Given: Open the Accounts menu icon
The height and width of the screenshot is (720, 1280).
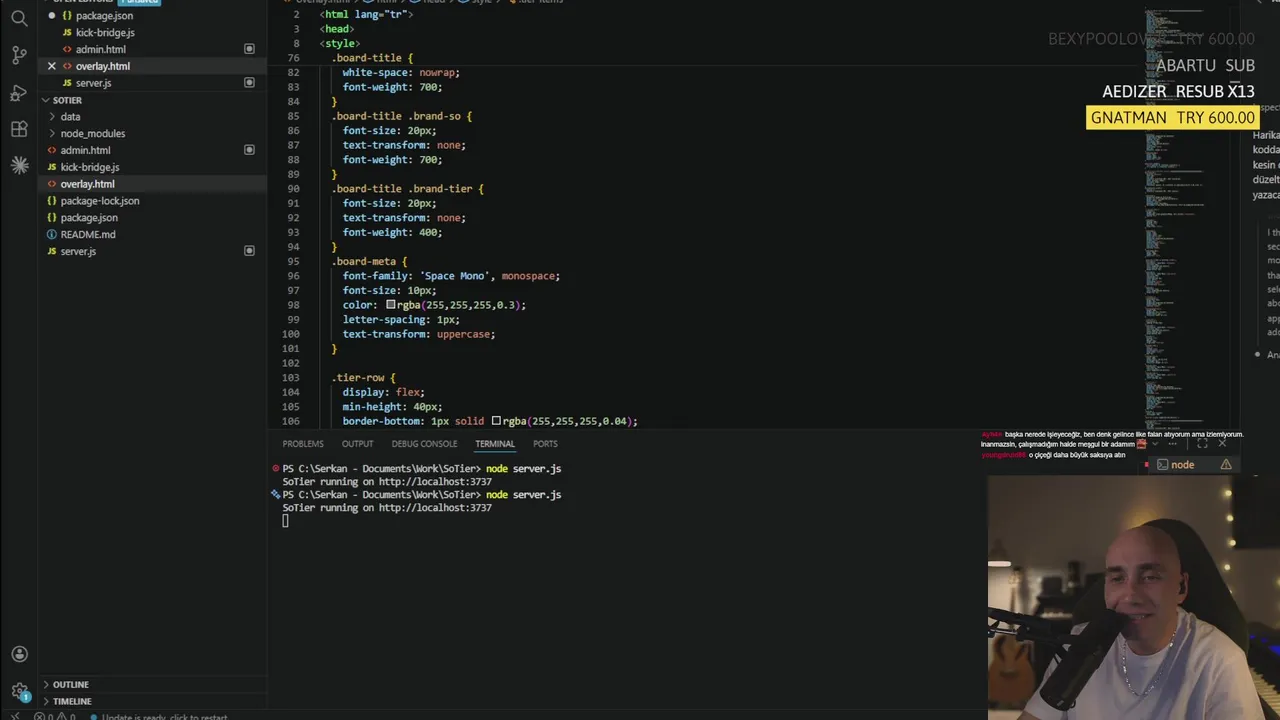Looking at the screenshot, I should (x=19, y=655).
